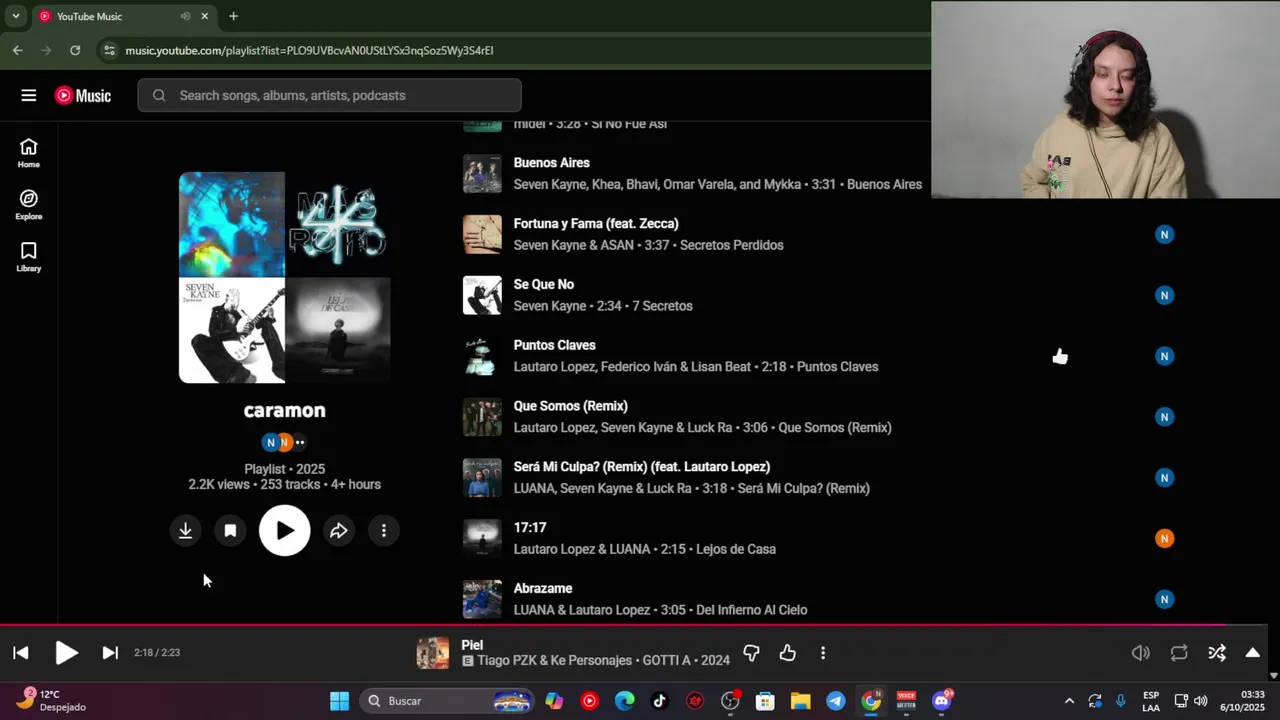Open Library in the sidebar
The image size is (1280, 720).
pos(28,257)
